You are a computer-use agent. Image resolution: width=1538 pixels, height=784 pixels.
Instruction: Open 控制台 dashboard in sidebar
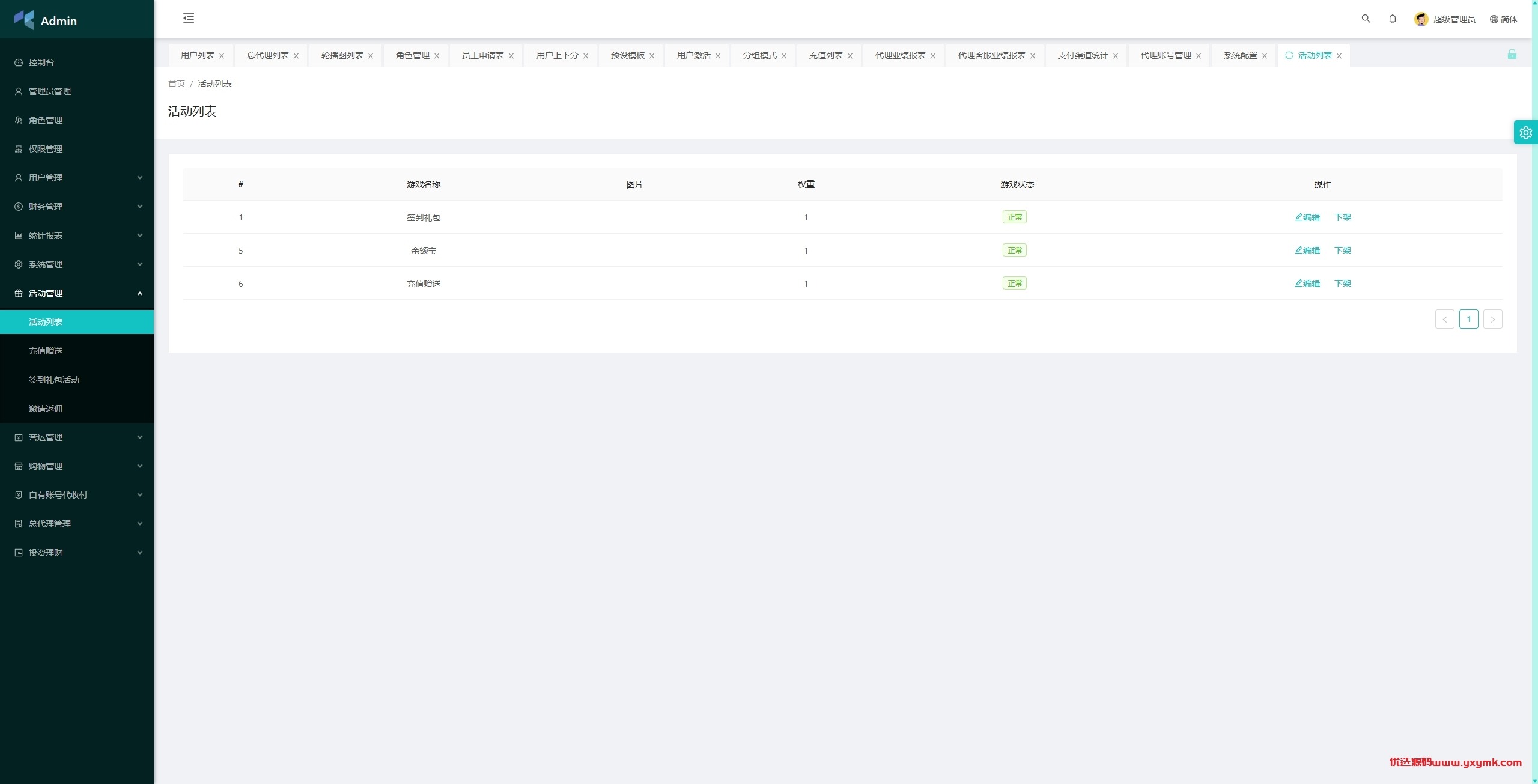(x=77, y=62)
